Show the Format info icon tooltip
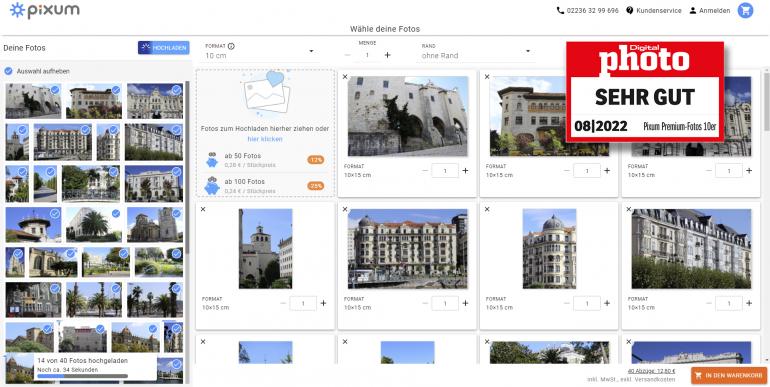Screen dimensions: 770x387 coord(231,46)
